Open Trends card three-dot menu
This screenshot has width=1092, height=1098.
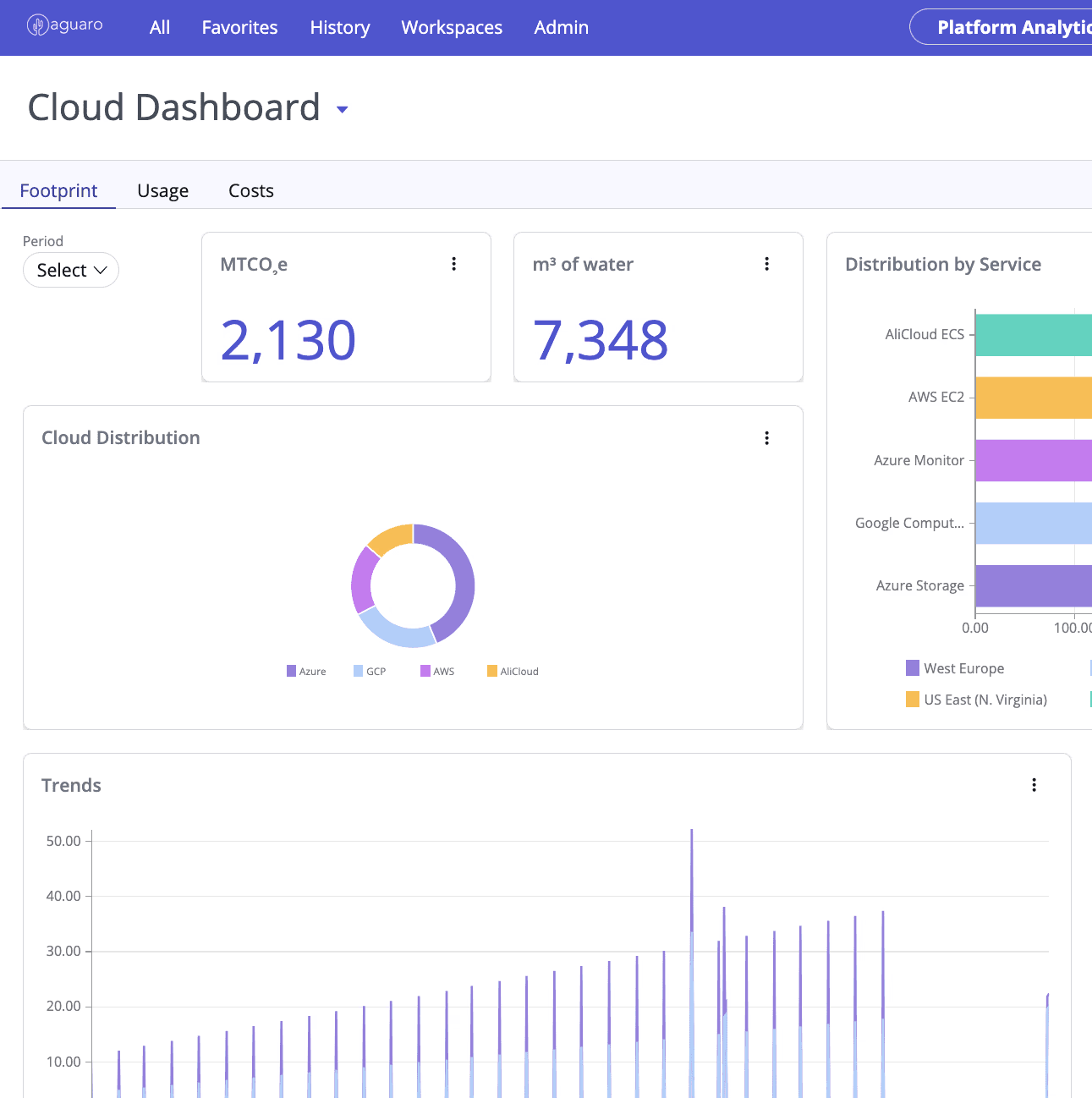click(x=1034, y=785)
